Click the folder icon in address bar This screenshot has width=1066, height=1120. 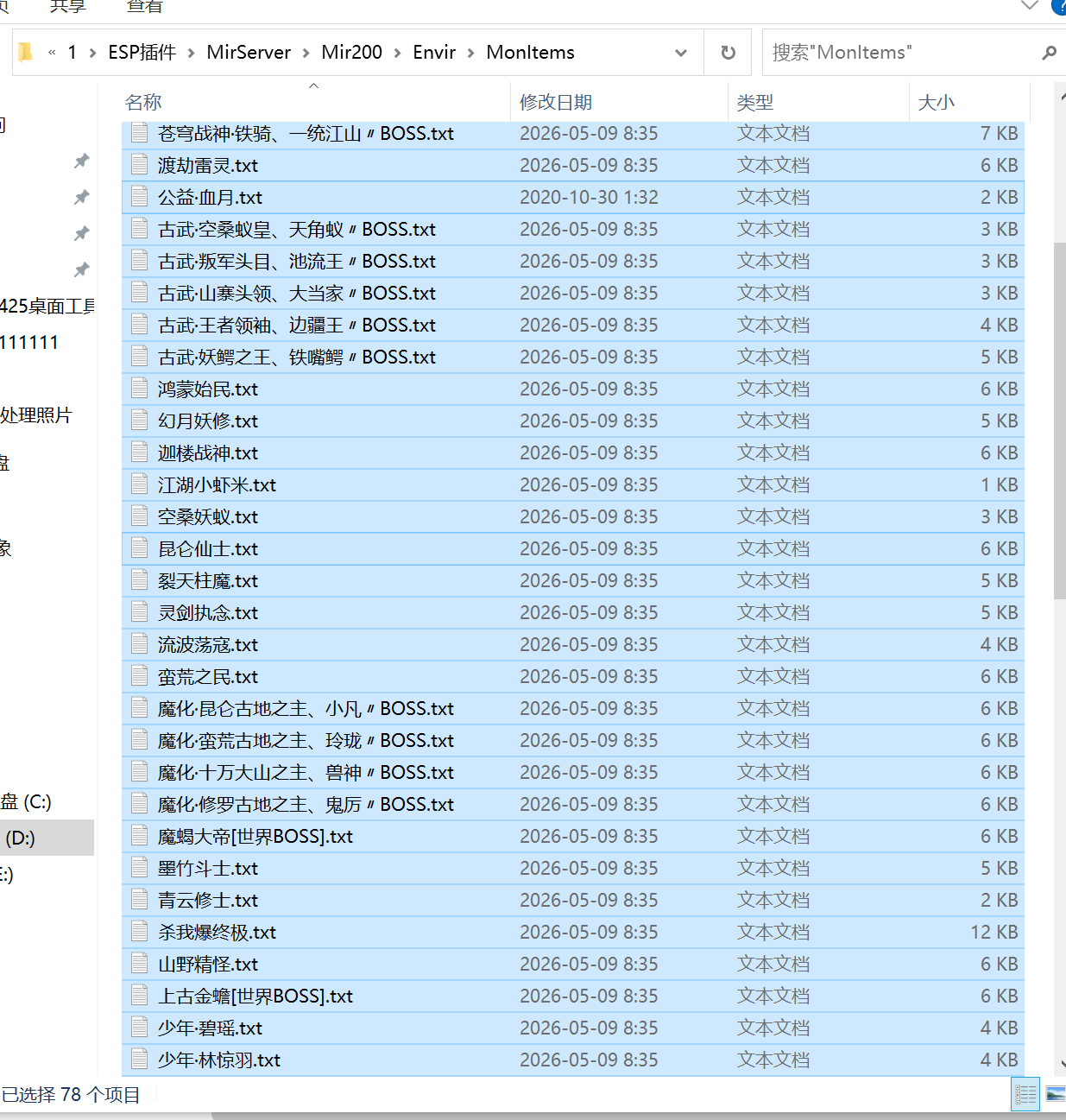pos(26,53)
